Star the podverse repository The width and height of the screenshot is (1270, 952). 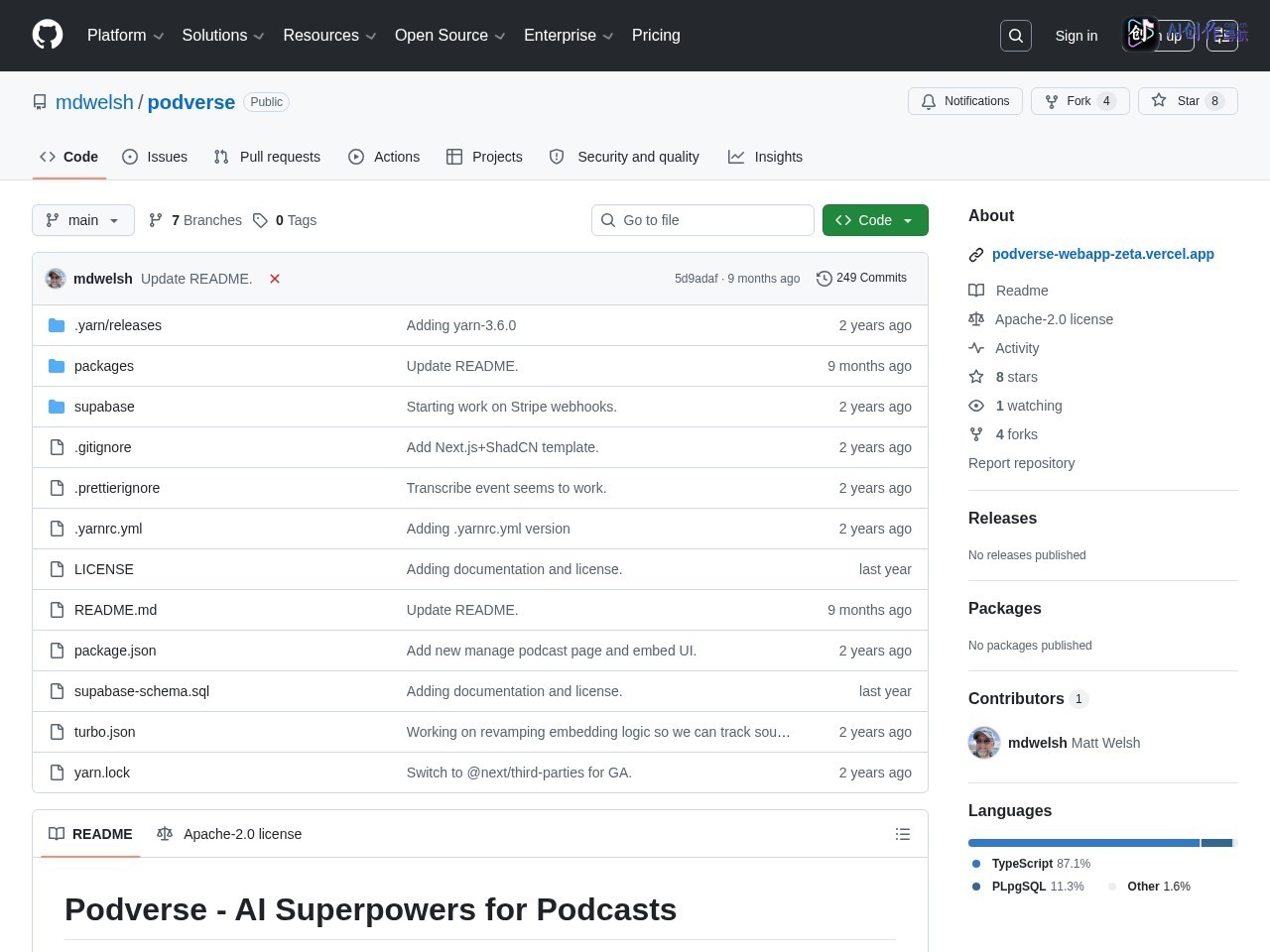point(1188,101)
